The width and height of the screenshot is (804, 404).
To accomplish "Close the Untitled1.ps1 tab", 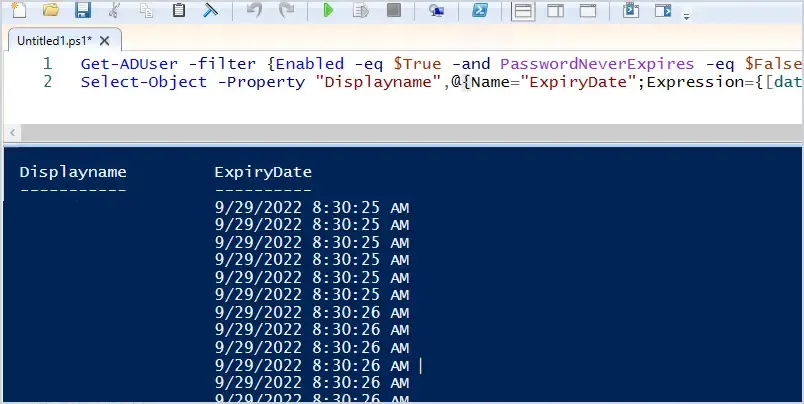I will coord(107,41).
